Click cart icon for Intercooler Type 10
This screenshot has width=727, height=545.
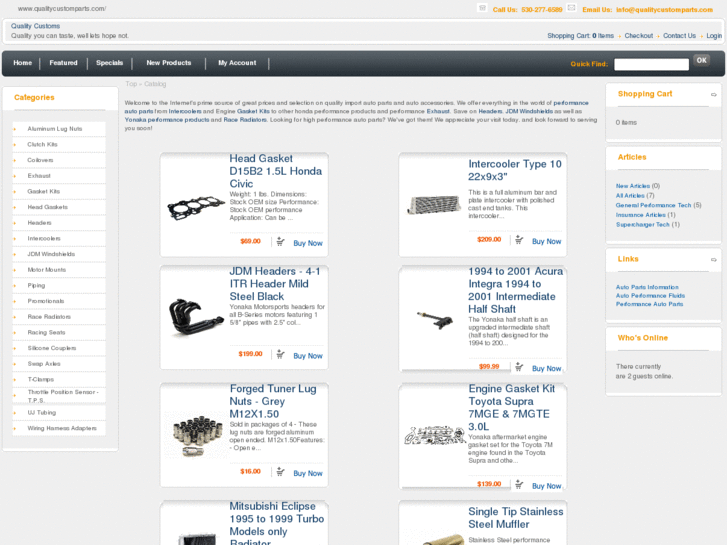click(519, 240)
